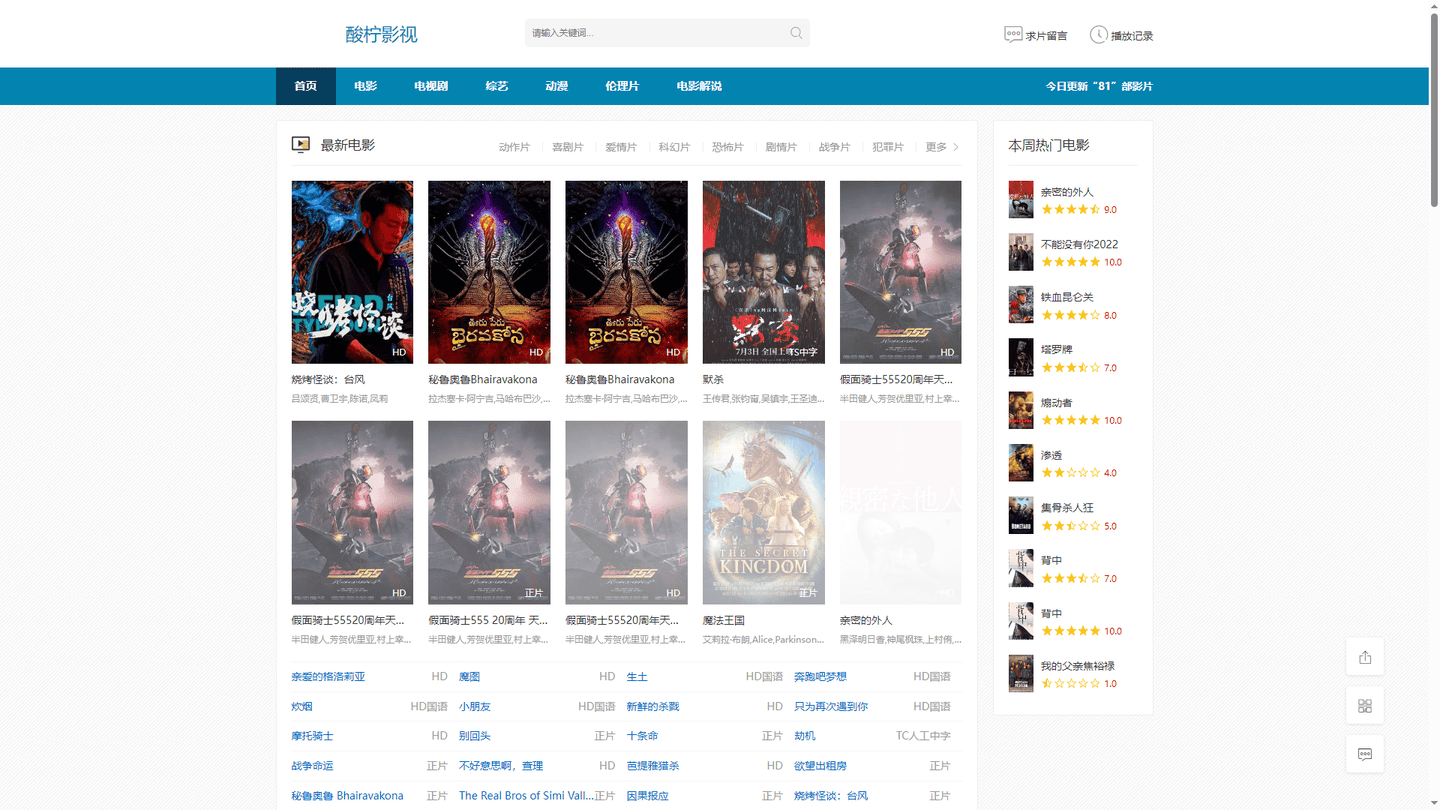Open the 电影 navigation tab
Screen dimensions: 1440x810
[x=365, y=86]
